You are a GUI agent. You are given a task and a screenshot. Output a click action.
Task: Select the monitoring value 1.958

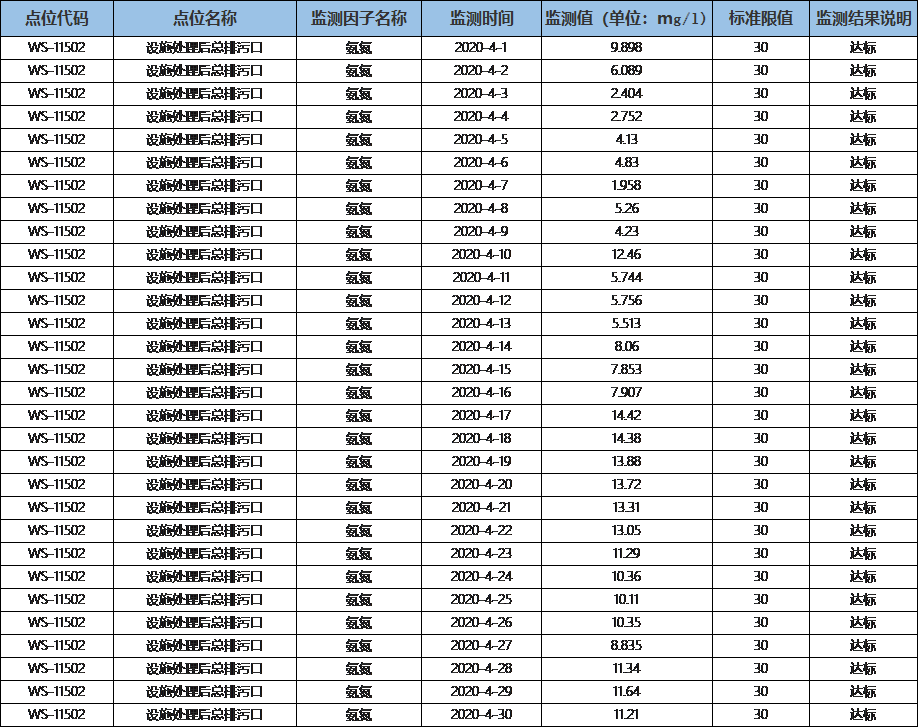coord(627,185)
